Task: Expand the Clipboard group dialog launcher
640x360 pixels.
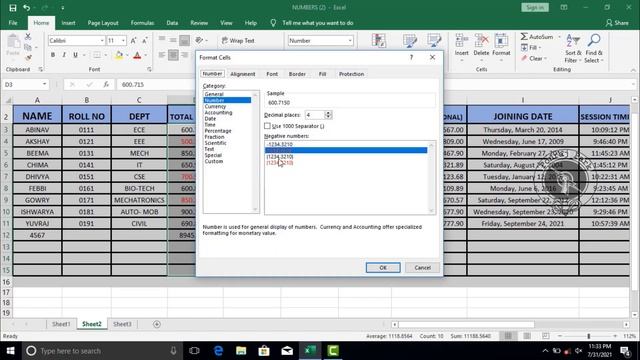Action: [40, 69]
